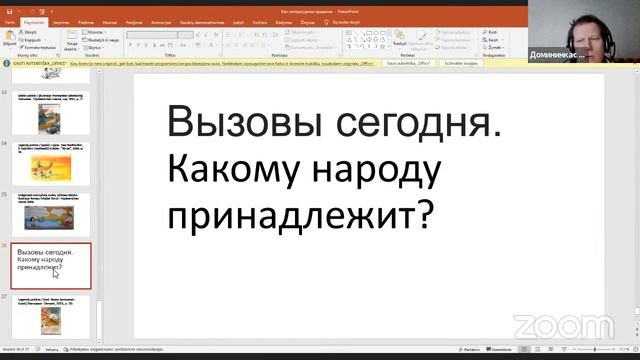Expand the Paste options arrow under Įklijuoti

(x=9, y=48)
